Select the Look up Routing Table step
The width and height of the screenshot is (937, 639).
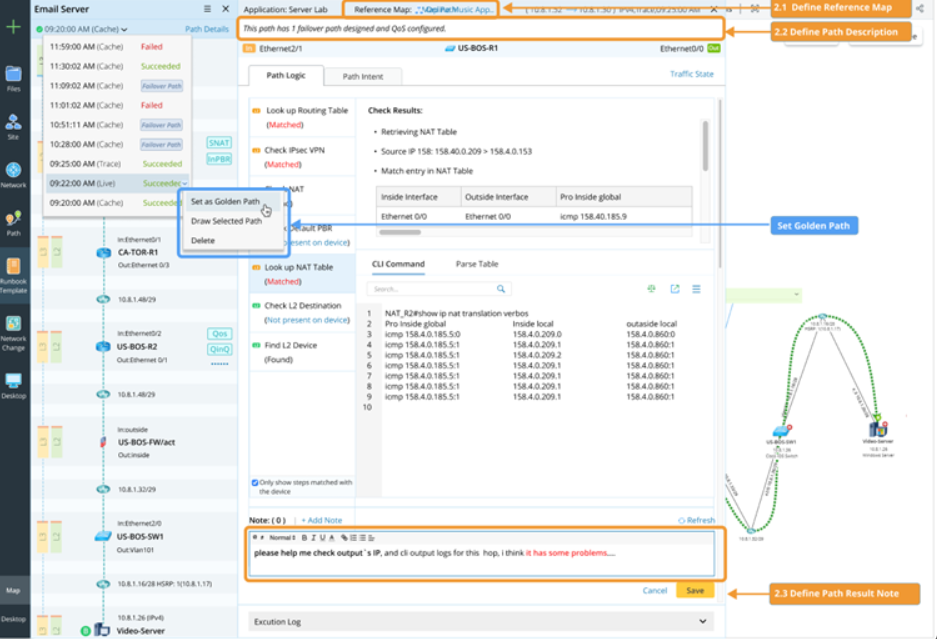302,117
